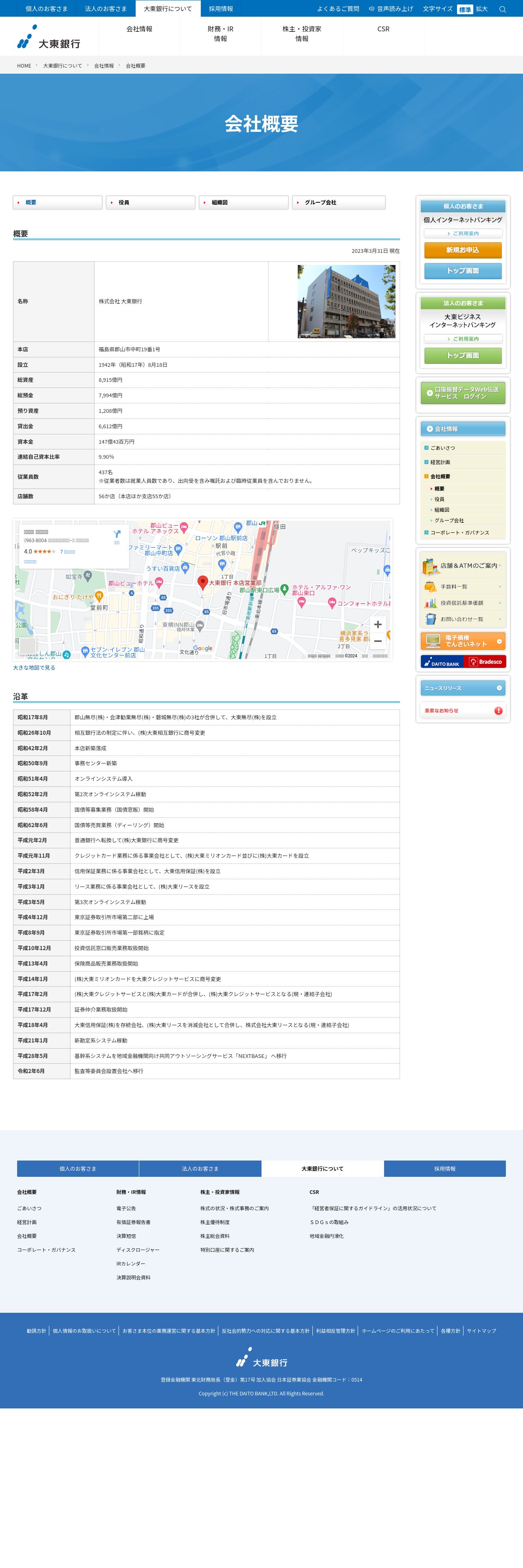Open footer サイトマップ link

coord(481,1331)
